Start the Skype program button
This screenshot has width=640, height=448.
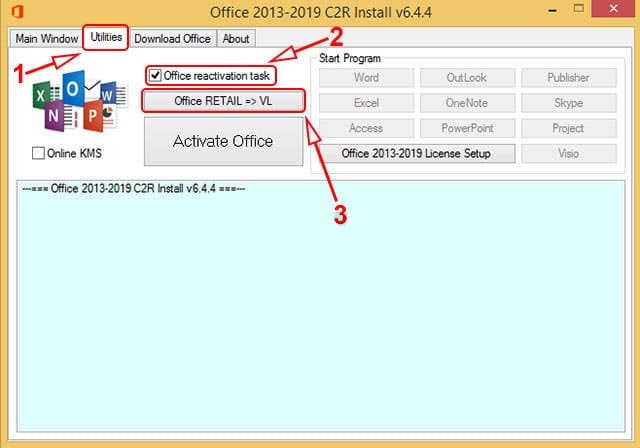[569, 103]
